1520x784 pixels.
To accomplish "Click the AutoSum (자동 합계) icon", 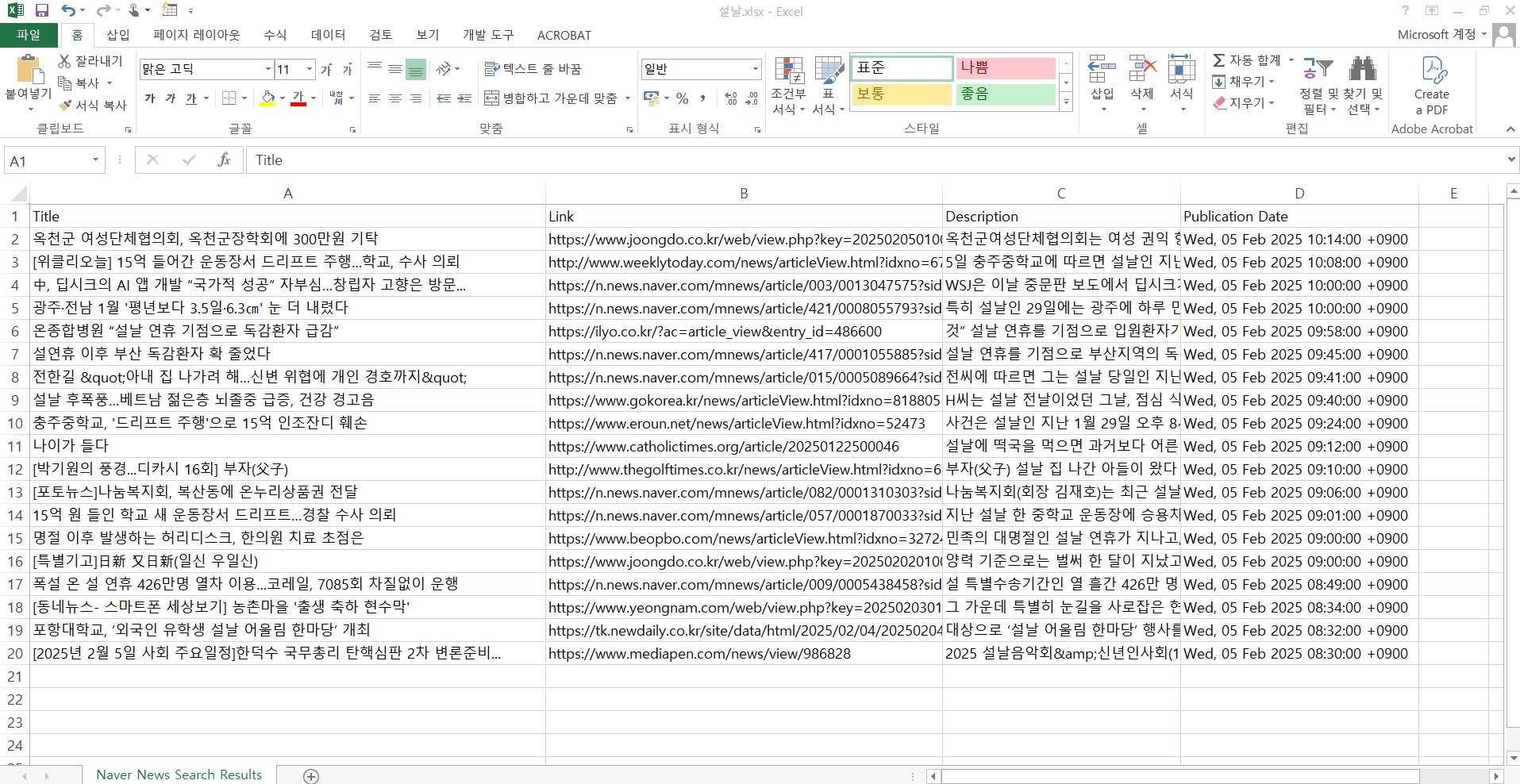I will [x=1220, y=60].
